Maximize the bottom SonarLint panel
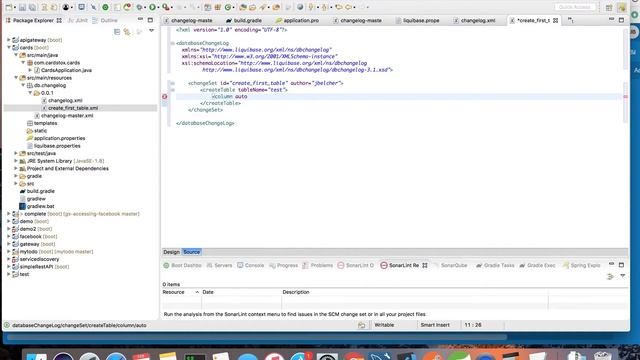 pos(621,265)
